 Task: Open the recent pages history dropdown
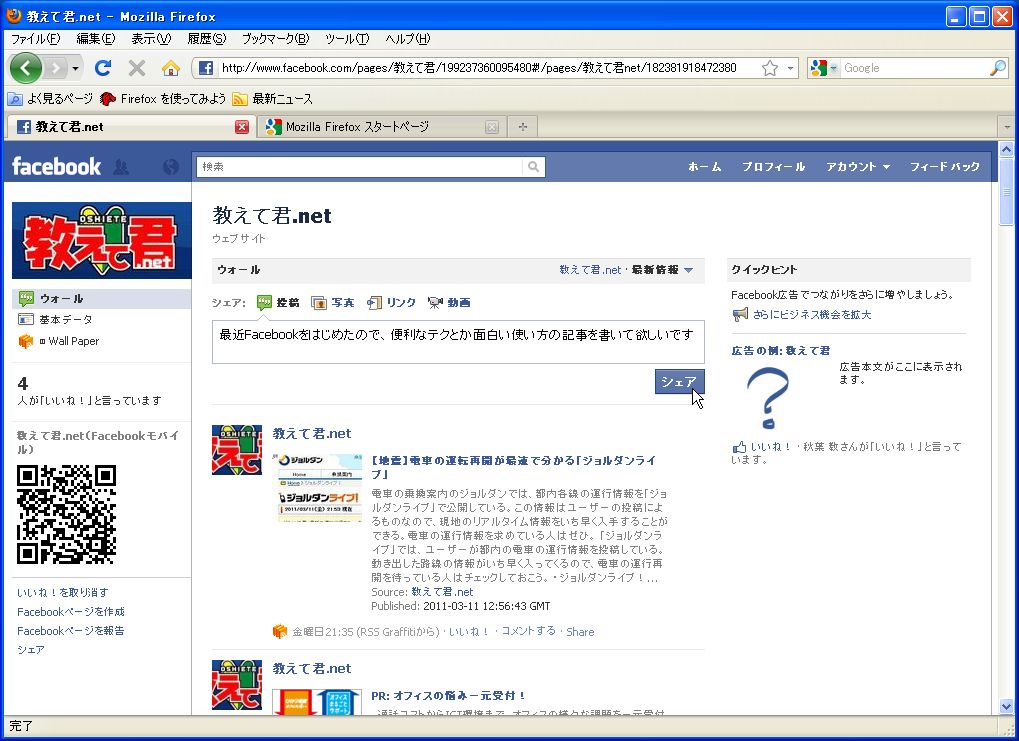pos(75,68)
